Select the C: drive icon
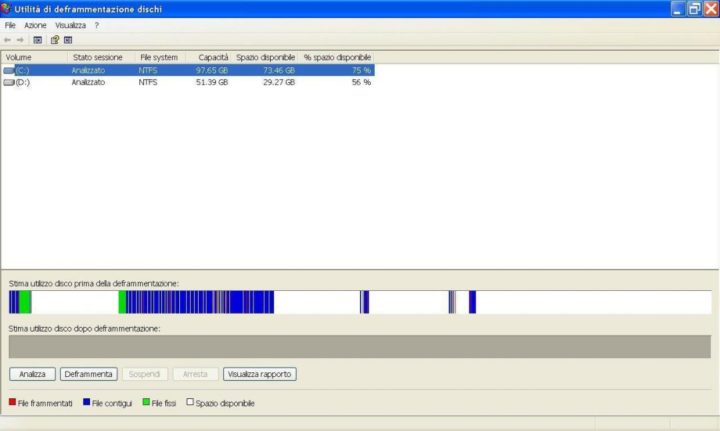 9,70
